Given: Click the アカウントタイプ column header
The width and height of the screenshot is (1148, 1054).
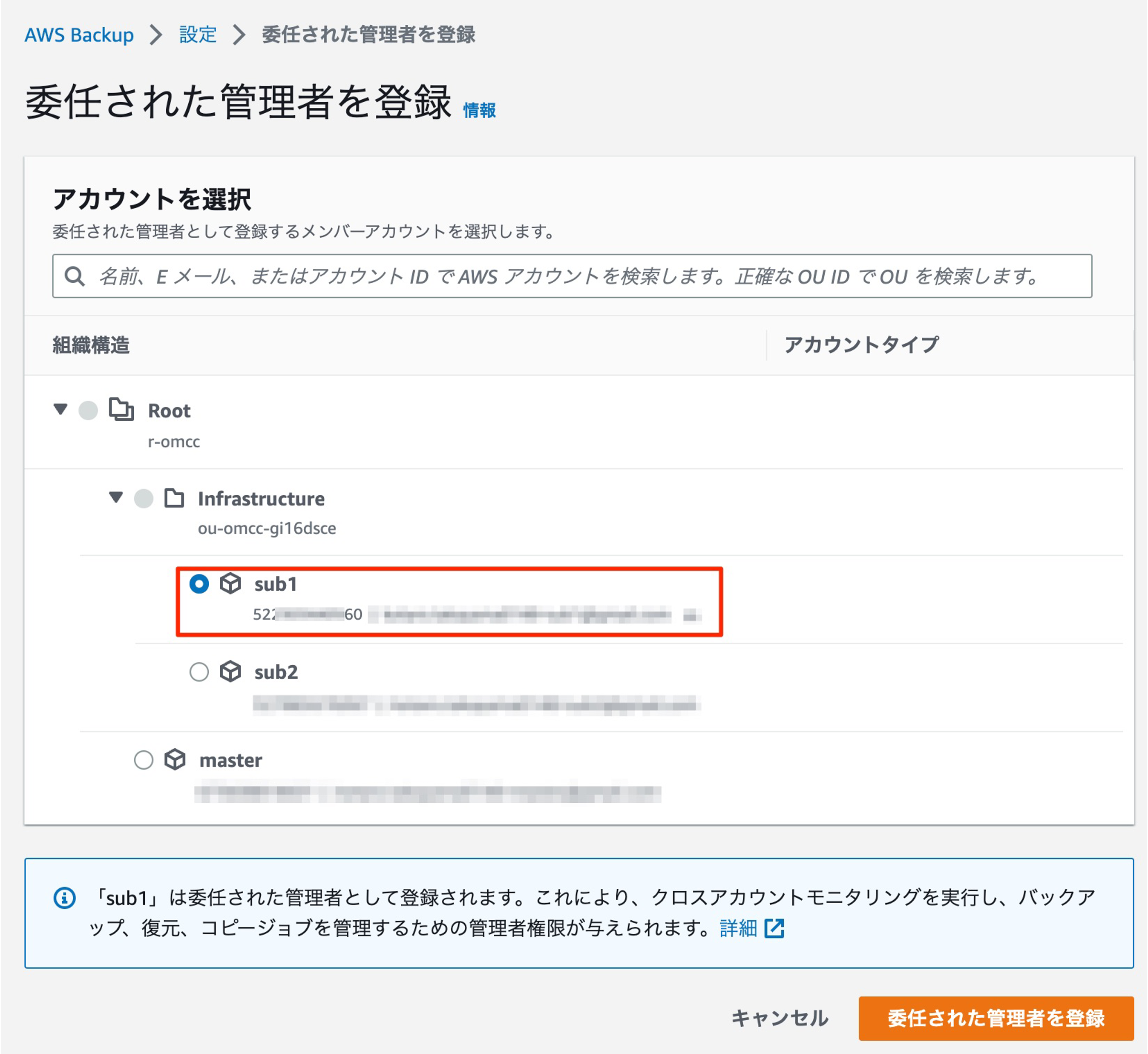Looking at the screenshot, I should click(862, 345).
